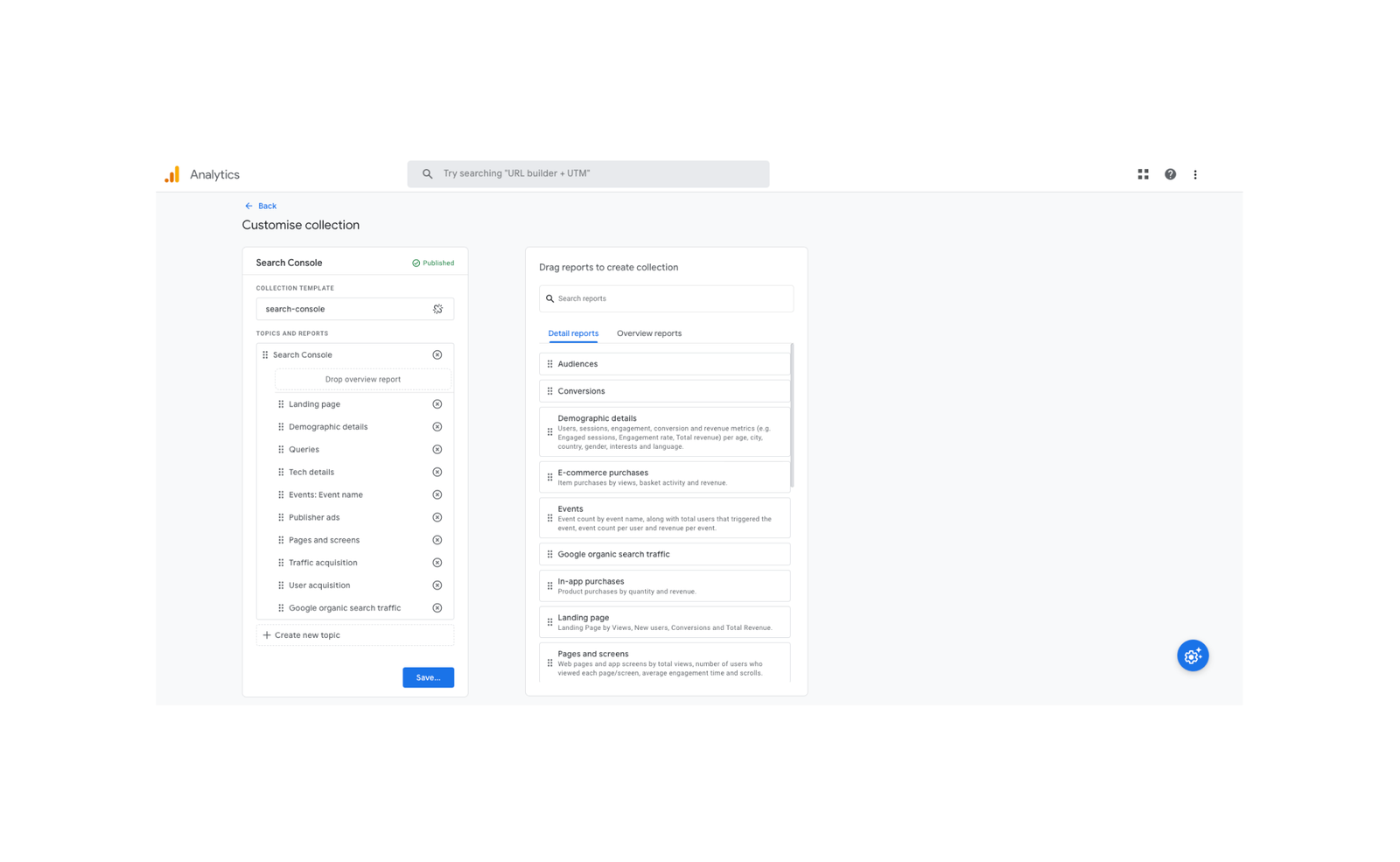The image size is (1400, 862).
Task: Select the Google organic search traffic card
Action: click(664, 554)
